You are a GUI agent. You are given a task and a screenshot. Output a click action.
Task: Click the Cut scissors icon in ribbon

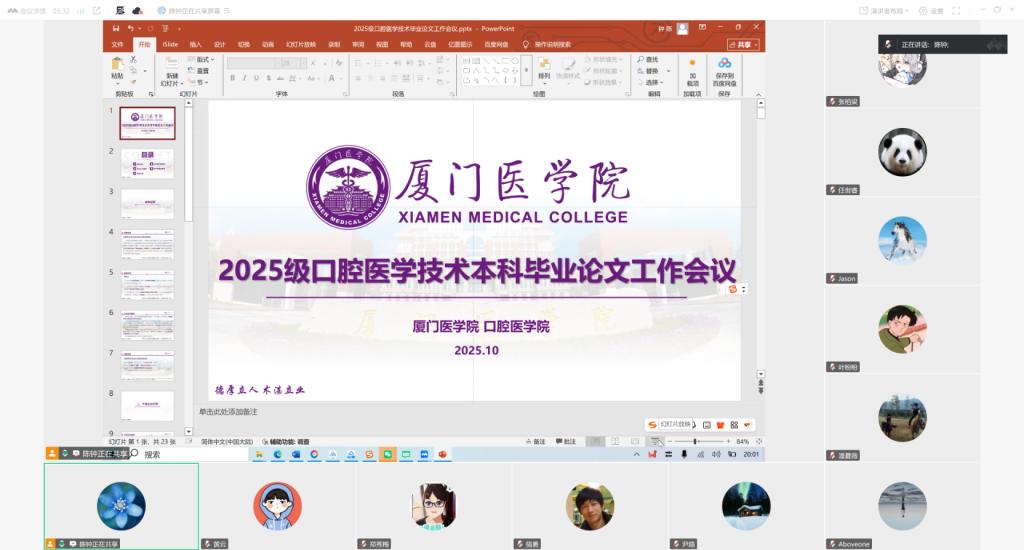tap(133, 59)
